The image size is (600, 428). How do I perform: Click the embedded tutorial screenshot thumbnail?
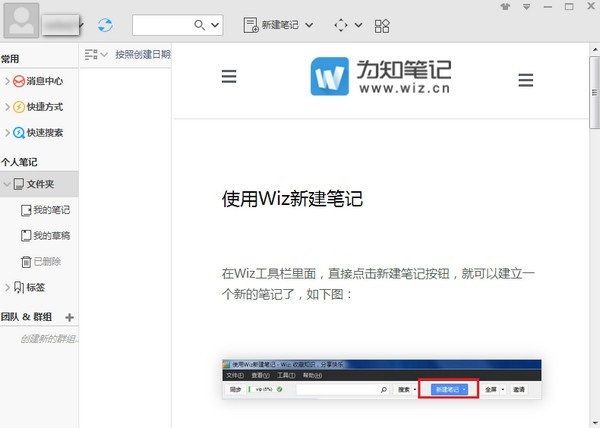(382, 379)
